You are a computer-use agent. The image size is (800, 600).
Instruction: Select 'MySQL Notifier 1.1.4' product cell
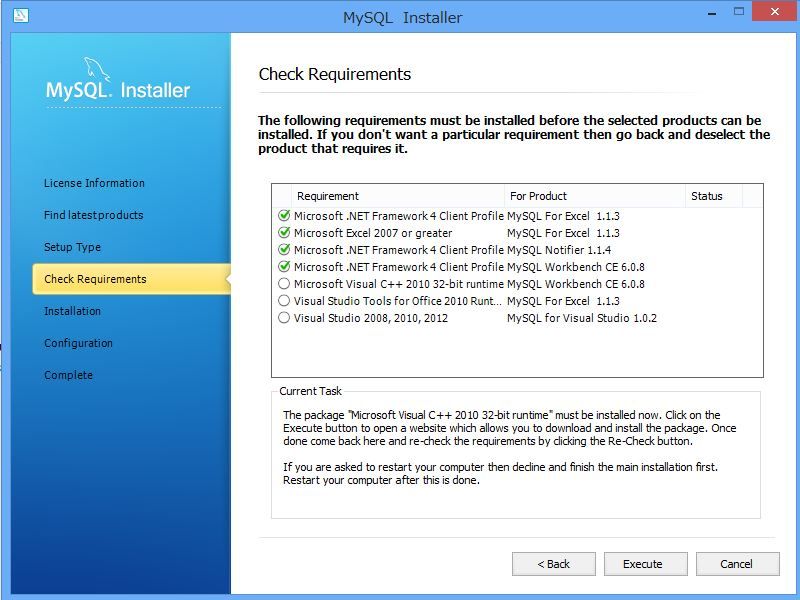coord(559,250)
